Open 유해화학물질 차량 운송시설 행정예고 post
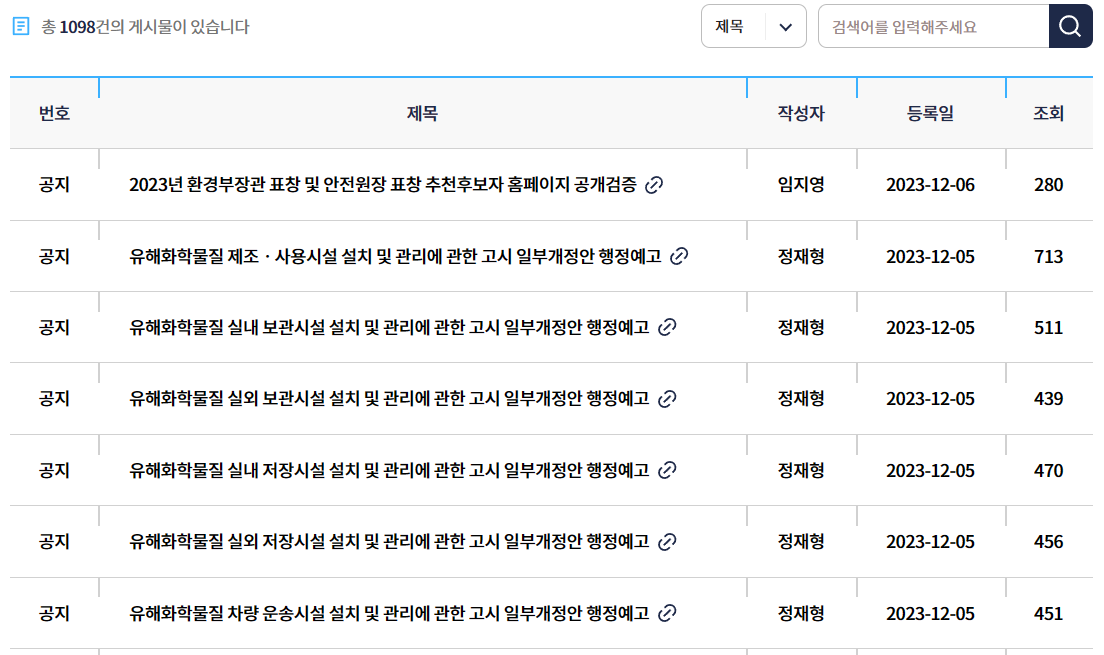1104x655 pixels. tap(389, 613)
